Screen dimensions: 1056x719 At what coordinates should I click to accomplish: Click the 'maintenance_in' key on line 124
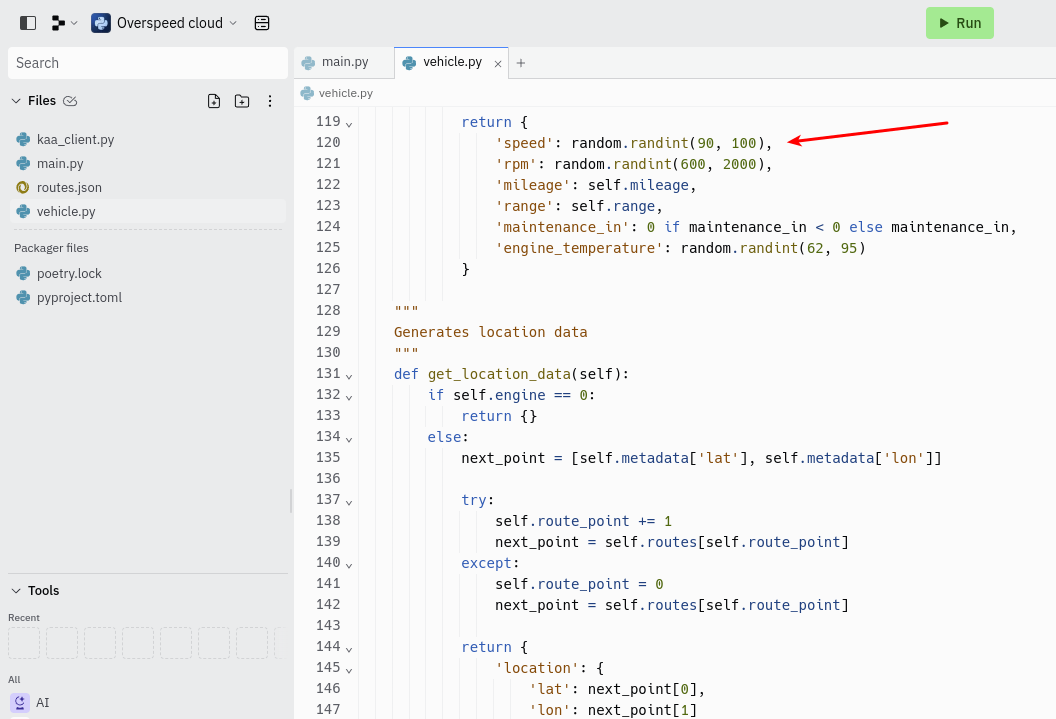(562, 228)
